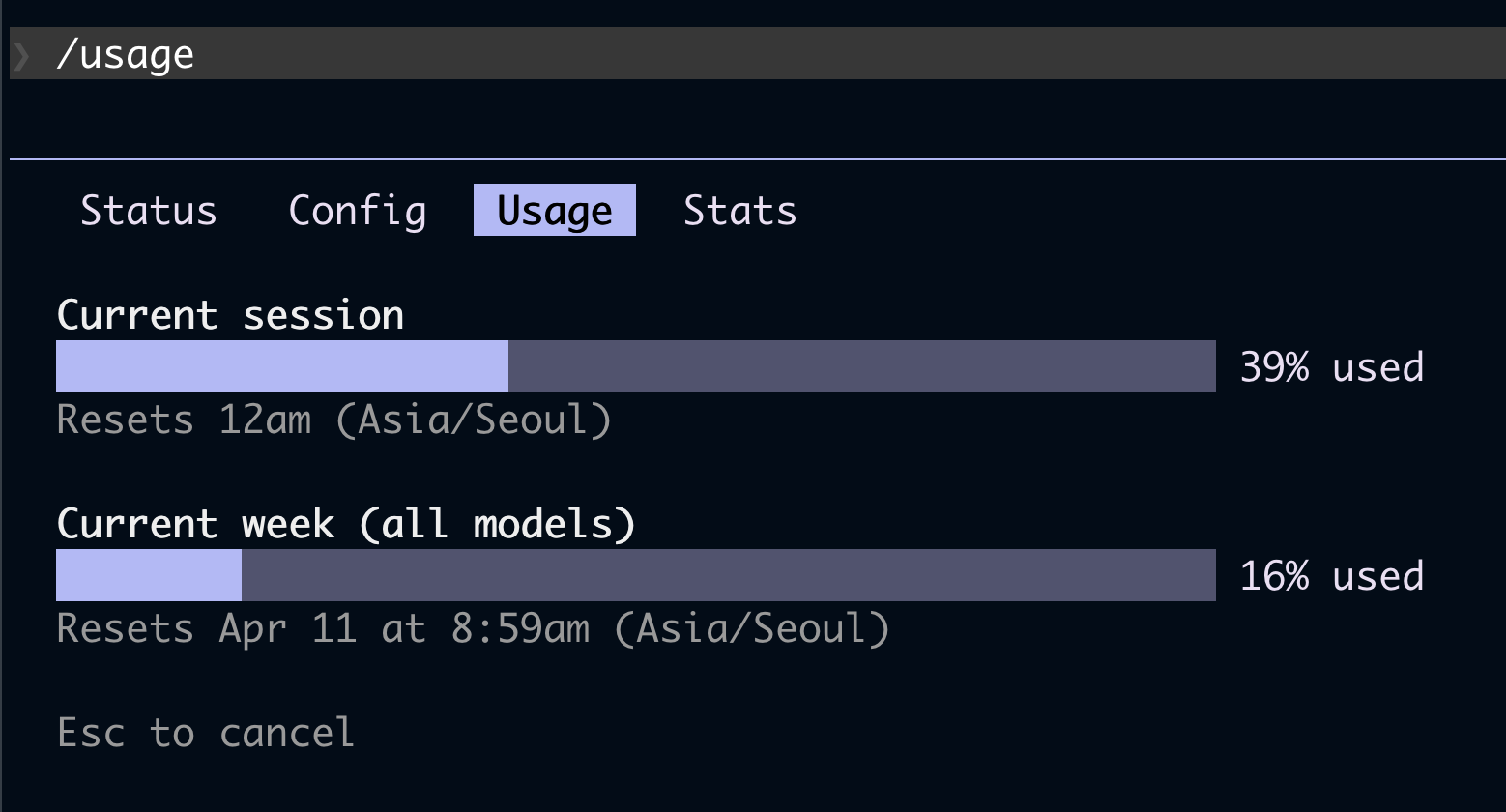Click the prompt chevron before /usage
This screenshot has width=1506, height=812.
21,54
